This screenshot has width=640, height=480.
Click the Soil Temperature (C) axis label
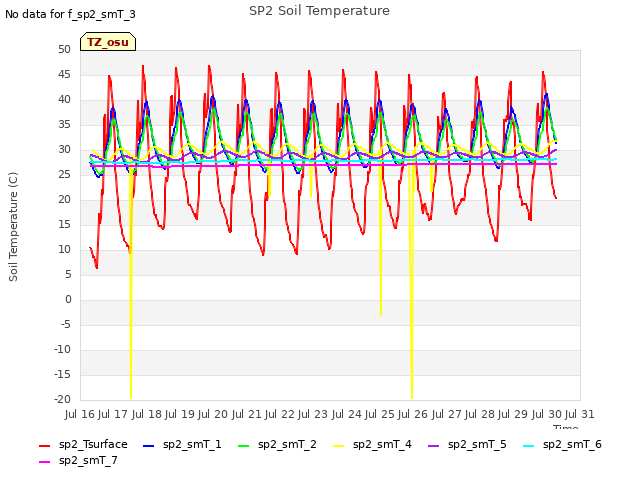pyautogui.click(x=13, y=227)
